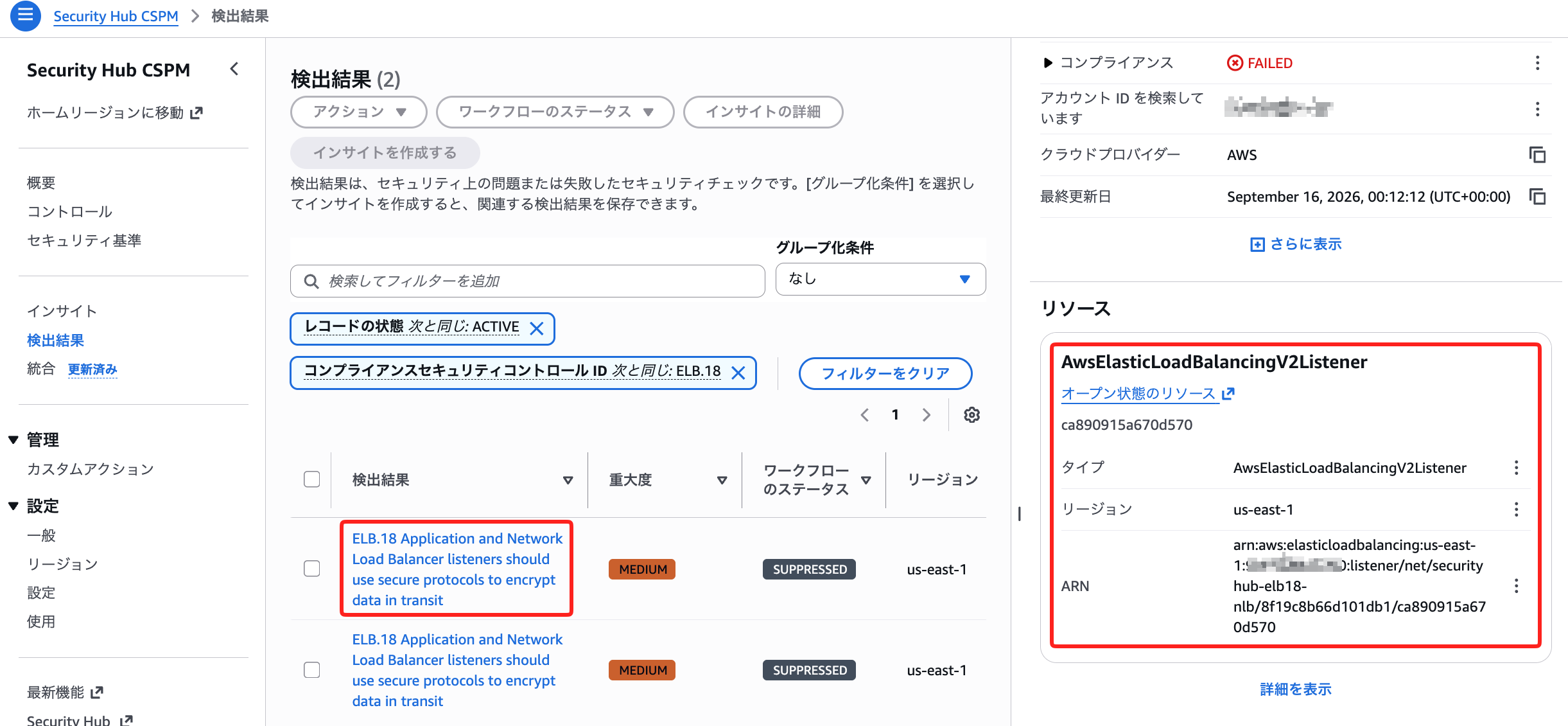Viewport: 1568px width, 726px height.
Task: Remove the レコードの状態 ACTIVE filter
Action: (x=537, y=329)
